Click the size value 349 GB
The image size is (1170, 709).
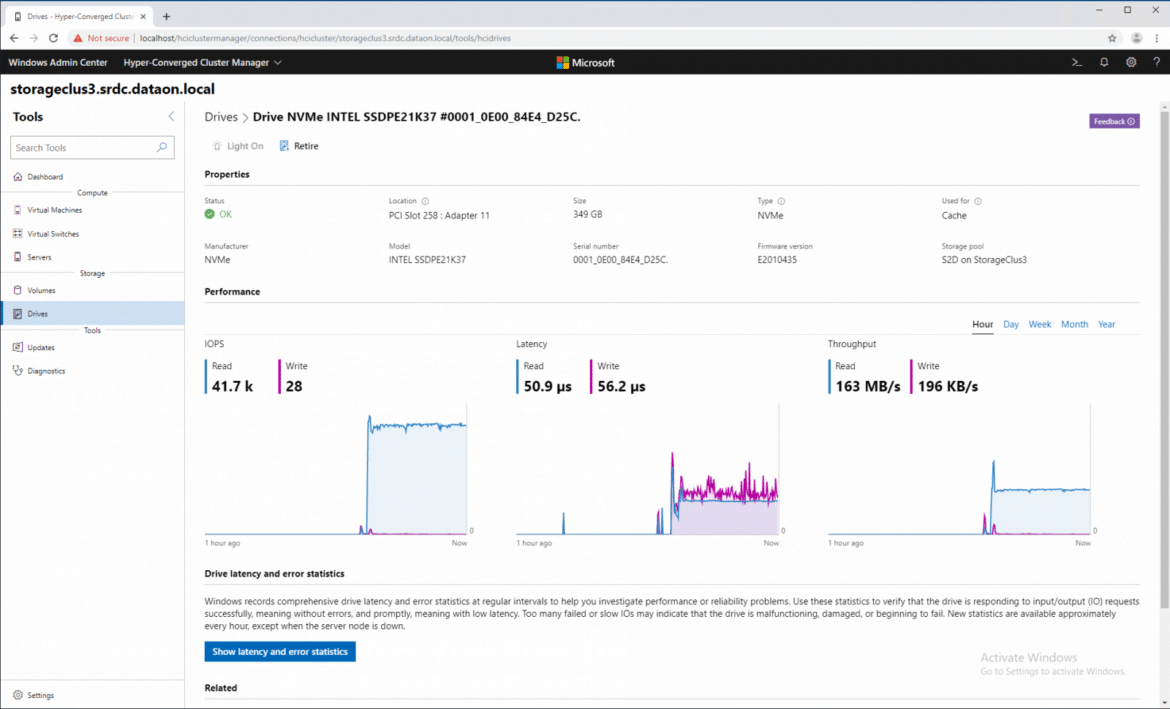[587, 214]
